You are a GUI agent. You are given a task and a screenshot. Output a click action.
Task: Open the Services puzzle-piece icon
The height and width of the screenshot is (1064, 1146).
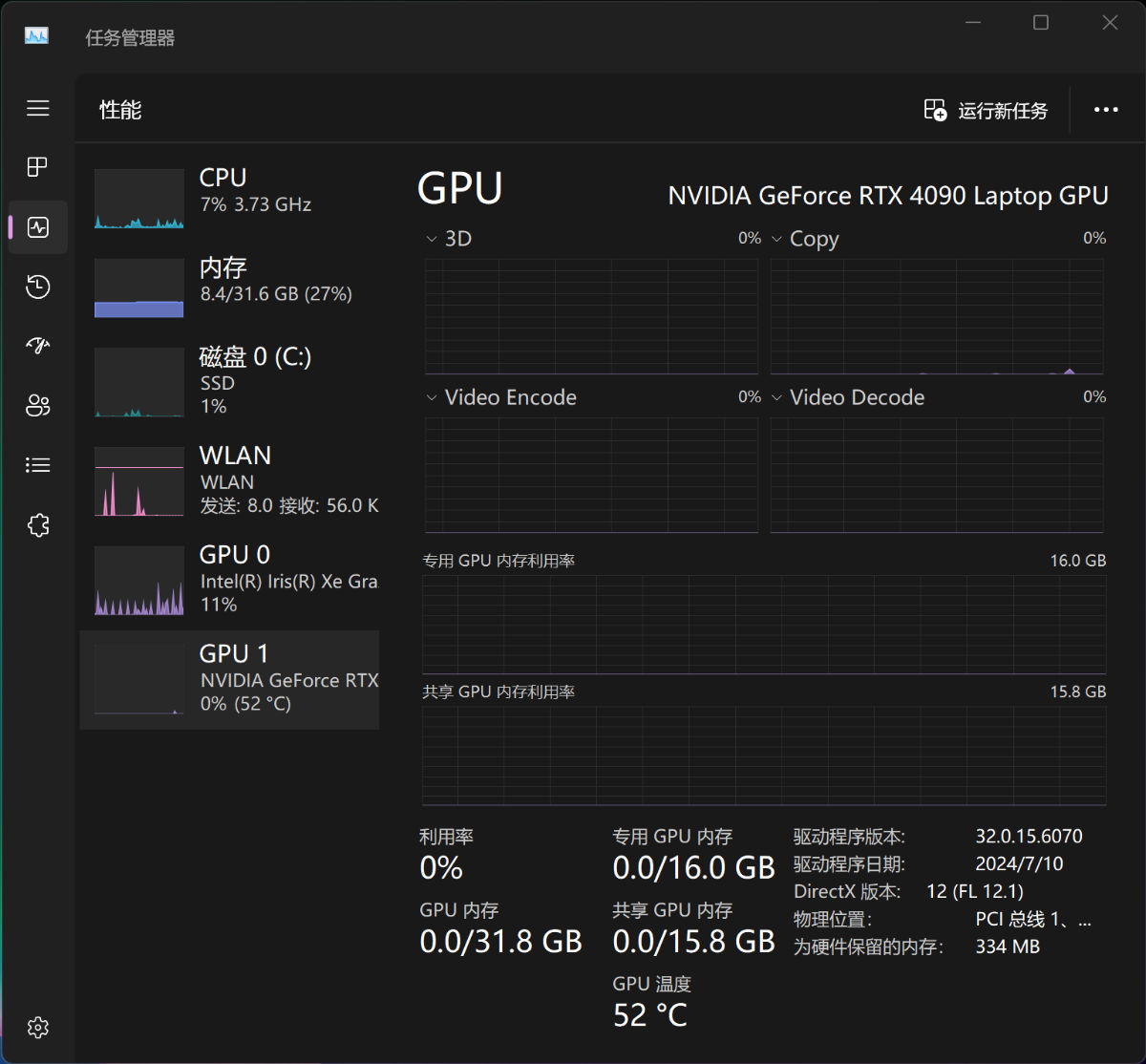click(38, 524)
